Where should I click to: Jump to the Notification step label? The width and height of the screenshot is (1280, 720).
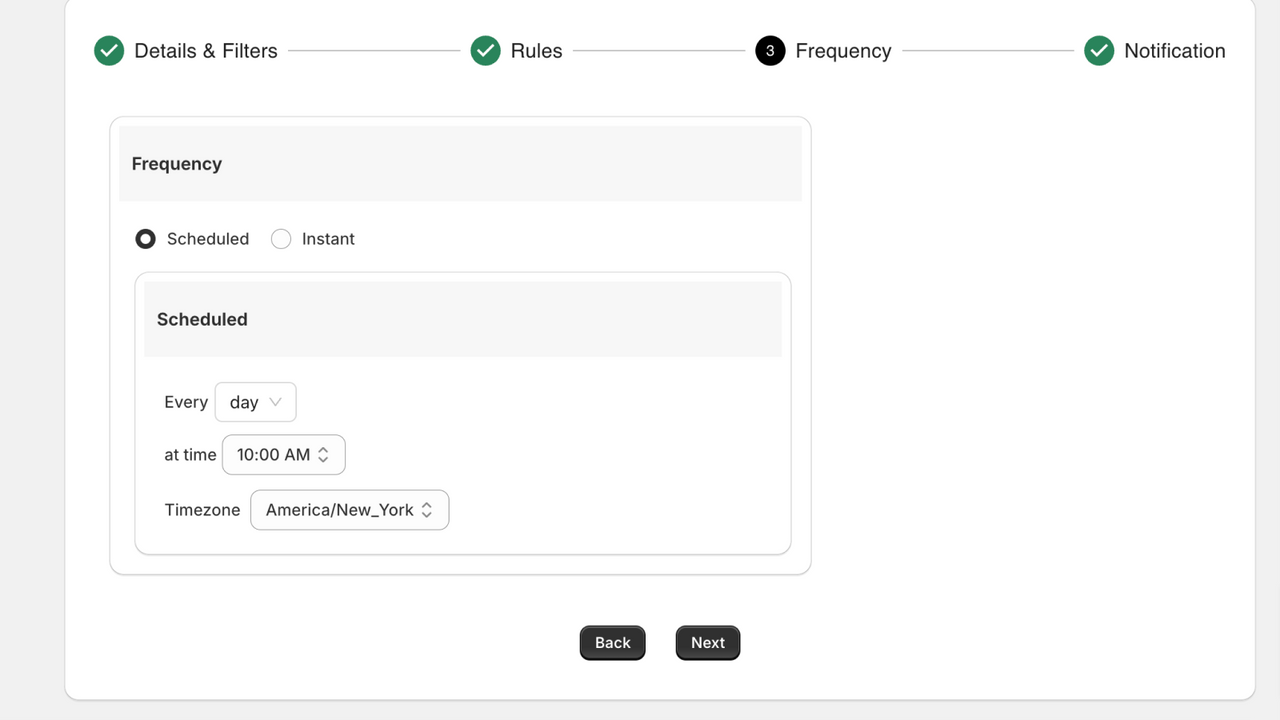1175,51
